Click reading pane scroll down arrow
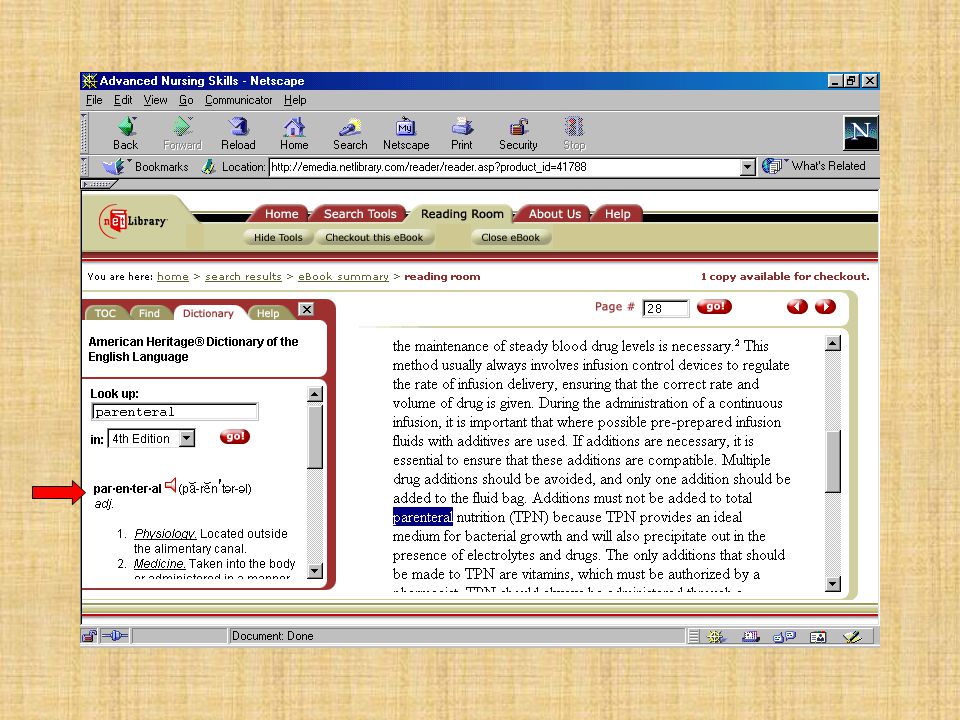 (x=833, y=583)
